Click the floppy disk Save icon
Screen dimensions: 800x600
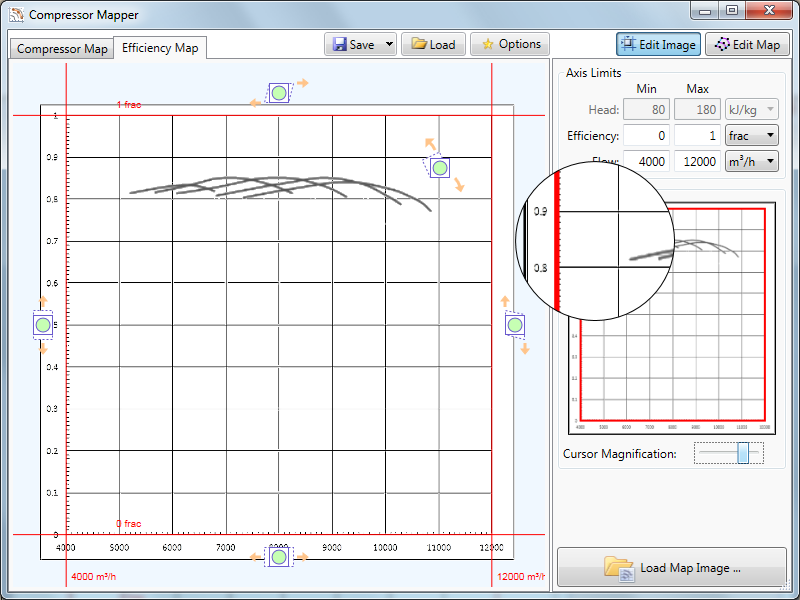339,44
